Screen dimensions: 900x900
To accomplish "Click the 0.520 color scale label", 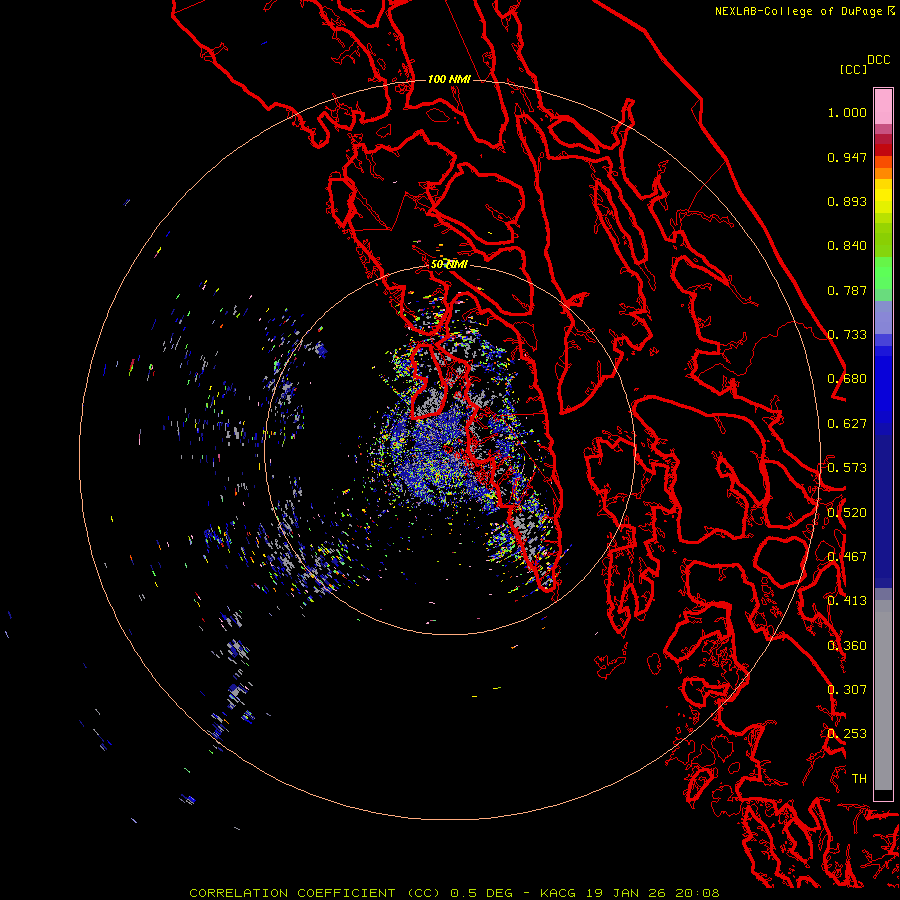I will point(847,513).
